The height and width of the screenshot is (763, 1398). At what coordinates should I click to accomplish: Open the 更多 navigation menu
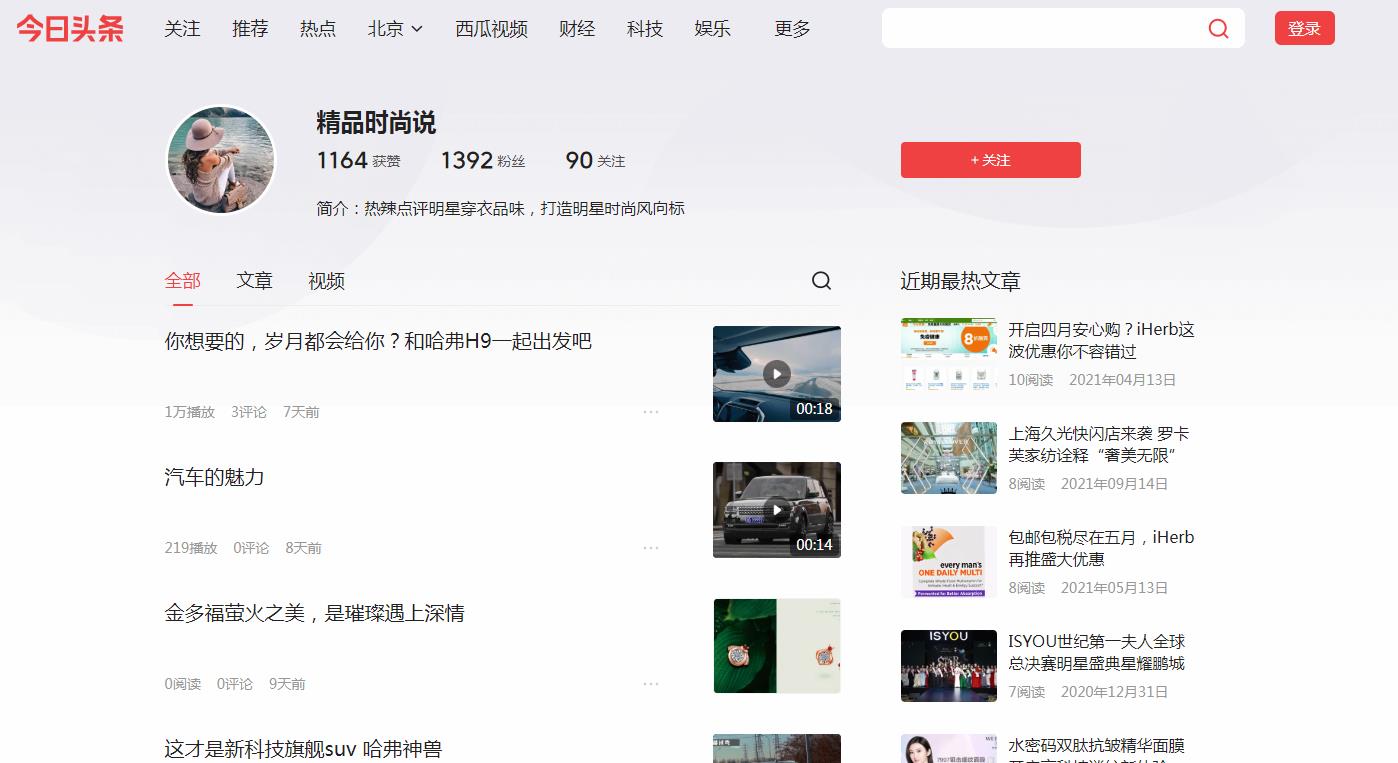pyautogui.click(x=792, y=29)
